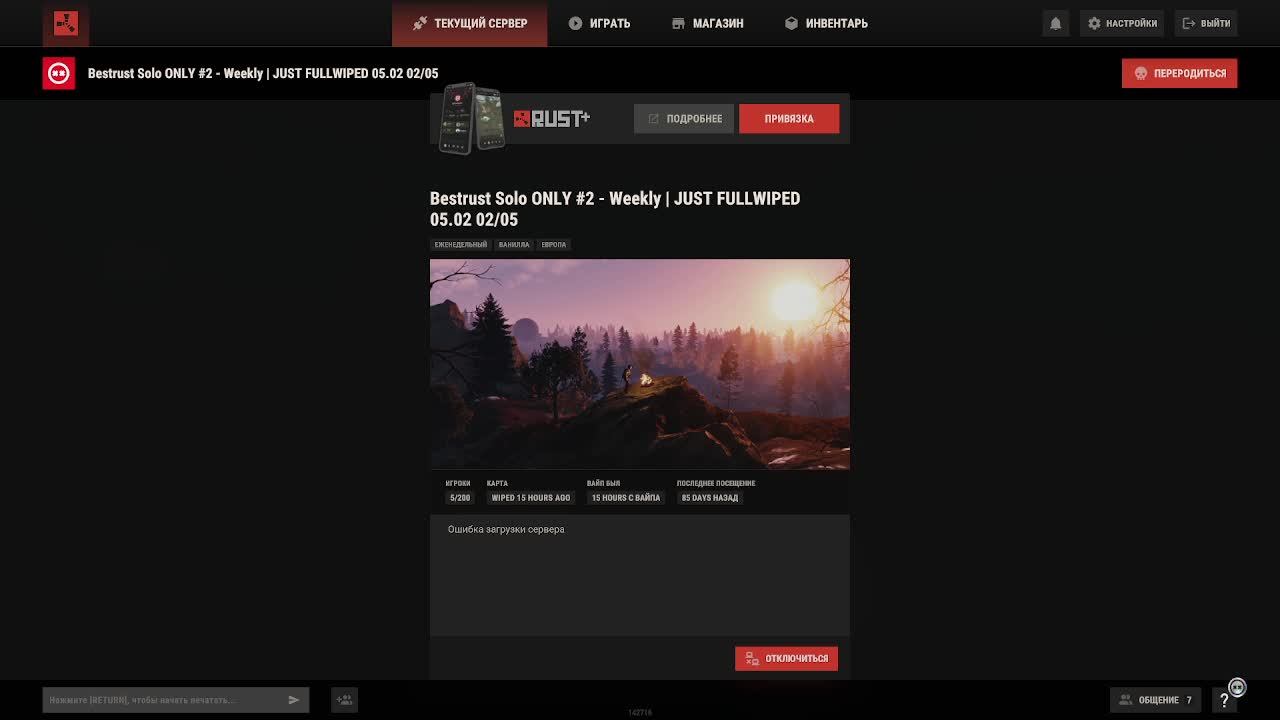Open notifications bell icon
Image resolution: width=1280 pixels, height=720 pixels.
[1055, 23]
